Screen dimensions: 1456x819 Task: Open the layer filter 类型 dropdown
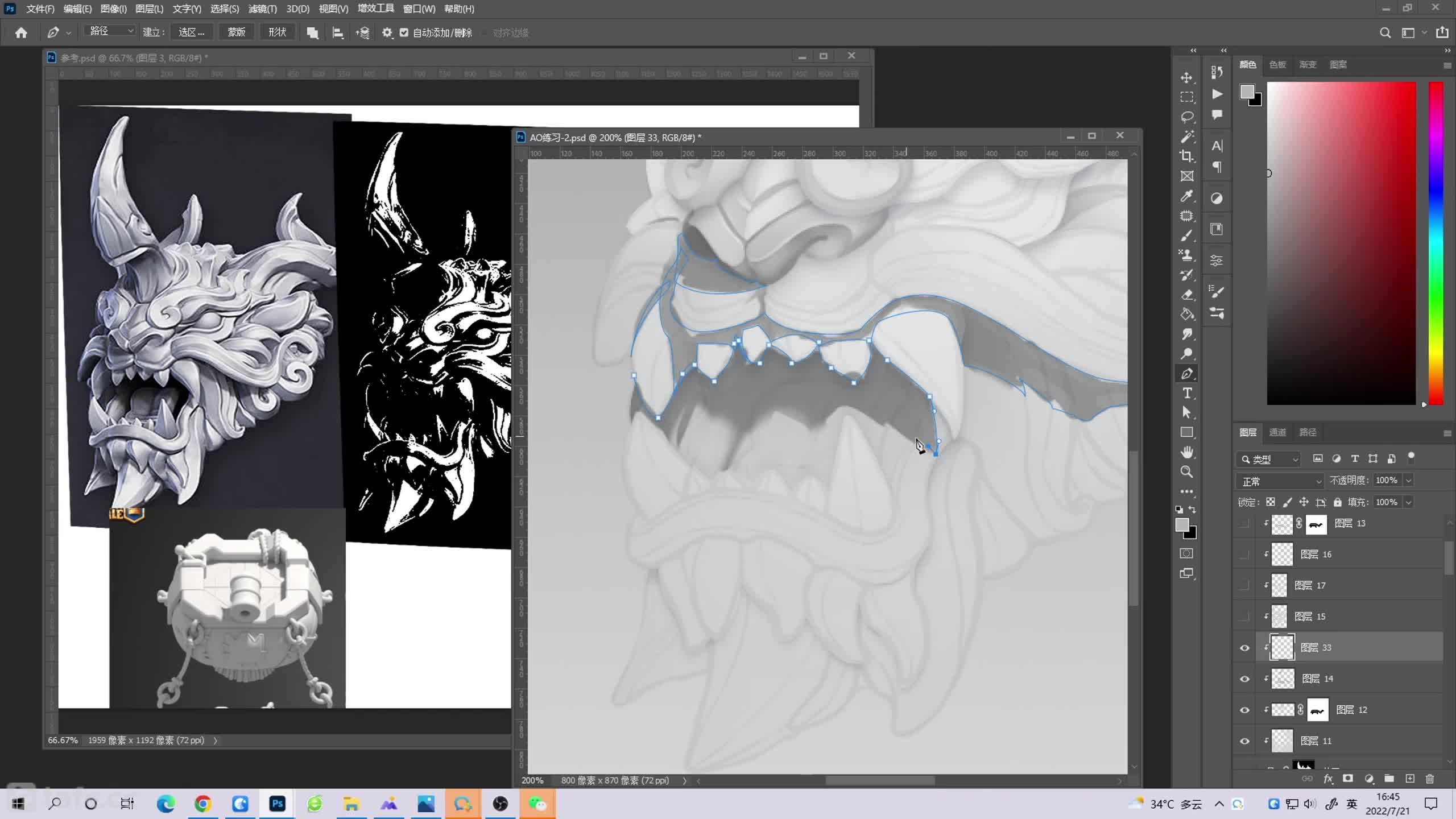pyautogui.click(x=1269, y=459)
